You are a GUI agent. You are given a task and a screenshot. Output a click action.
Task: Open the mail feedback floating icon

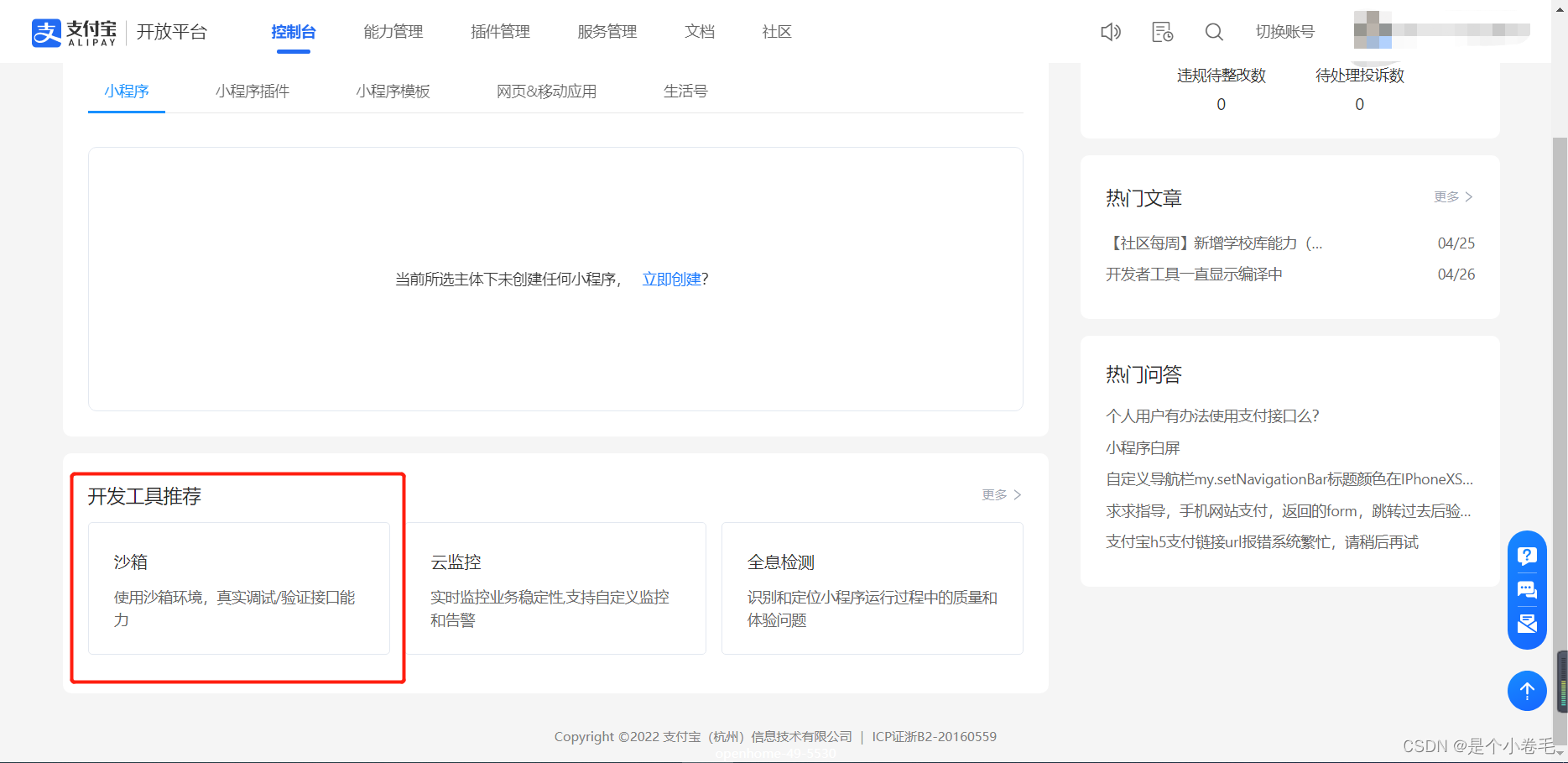1527,624
